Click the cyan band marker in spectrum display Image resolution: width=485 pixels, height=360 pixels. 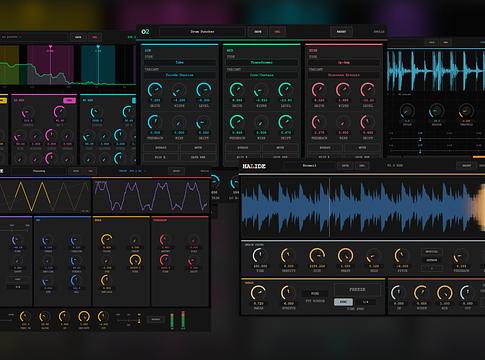point(98,47)
